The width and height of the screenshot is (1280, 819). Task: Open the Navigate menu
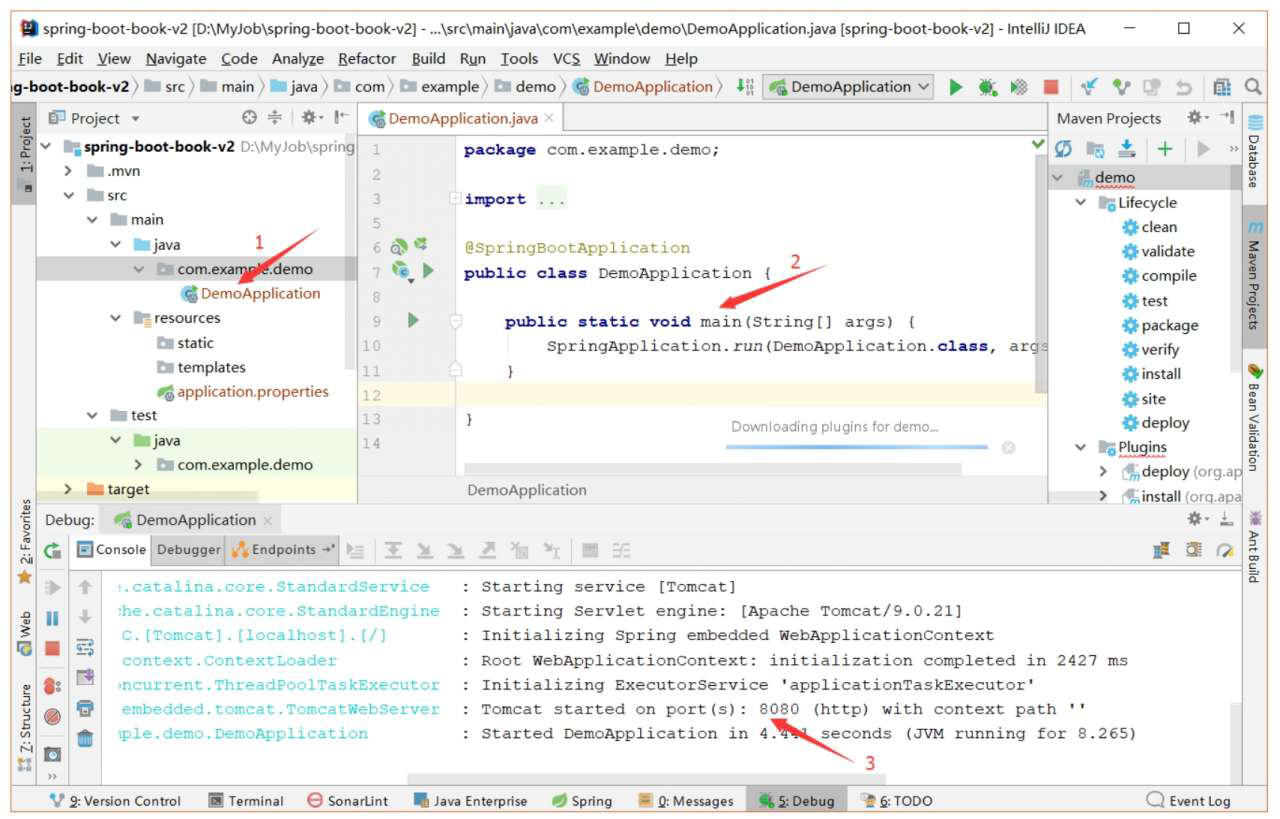pyautogui.click(x=176, y=59)
